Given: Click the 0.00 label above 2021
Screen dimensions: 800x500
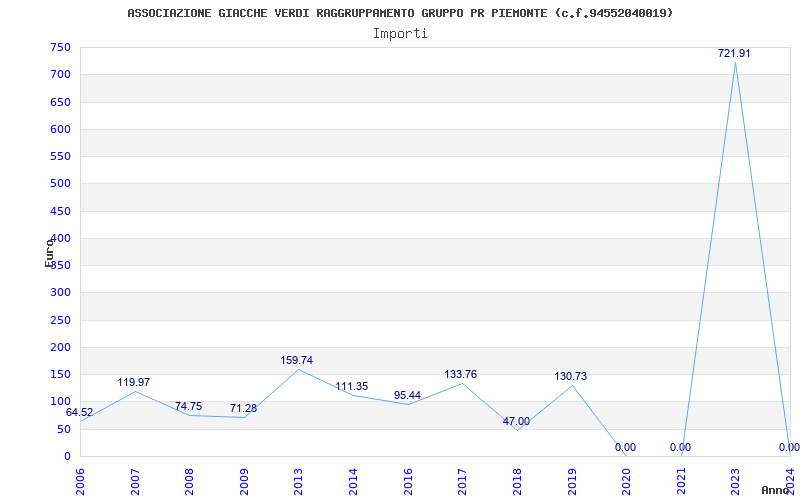Looking at the screenshot, I should pyautogui.click(x=681, y=447).
